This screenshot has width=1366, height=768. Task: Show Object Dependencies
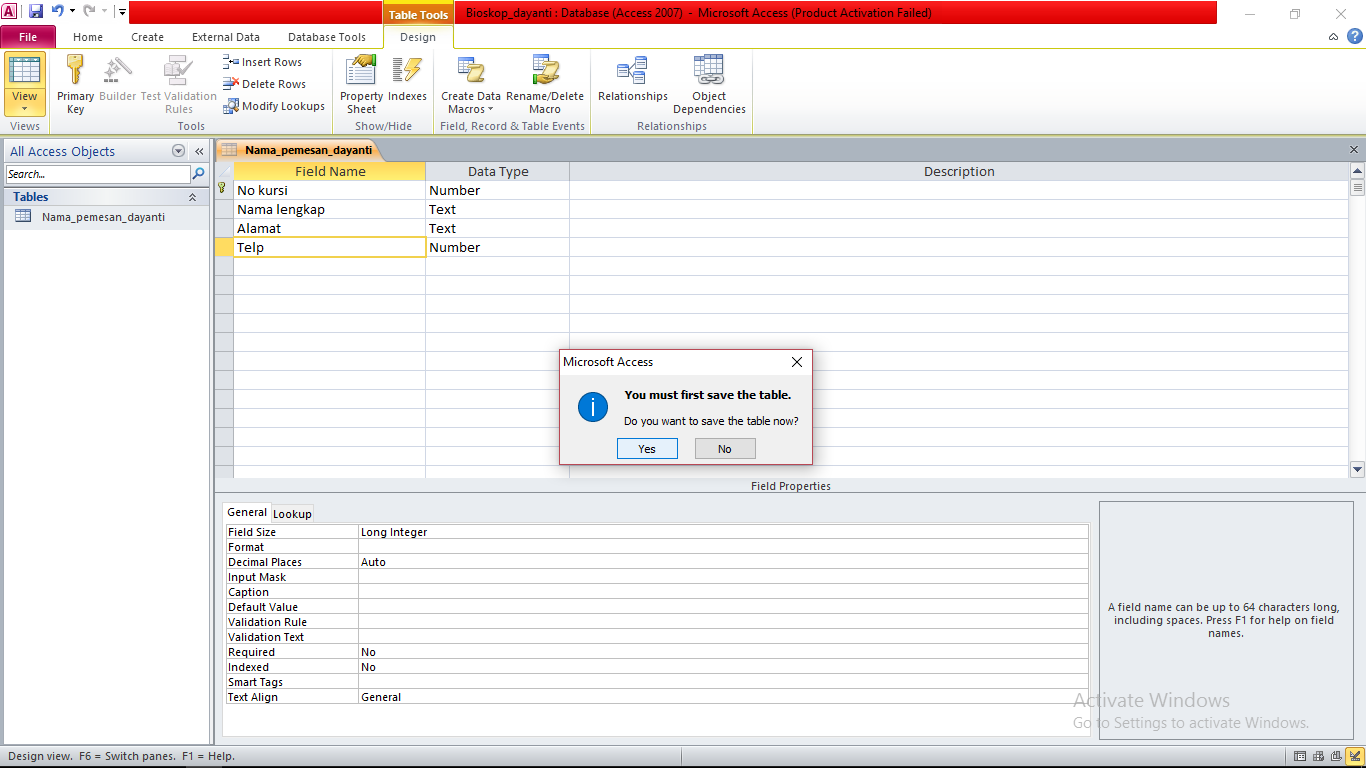709,84
